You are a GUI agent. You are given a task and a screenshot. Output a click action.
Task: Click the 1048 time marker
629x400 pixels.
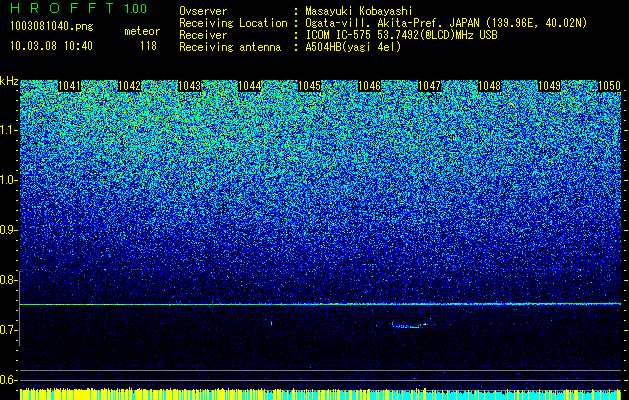click(489, 86)
